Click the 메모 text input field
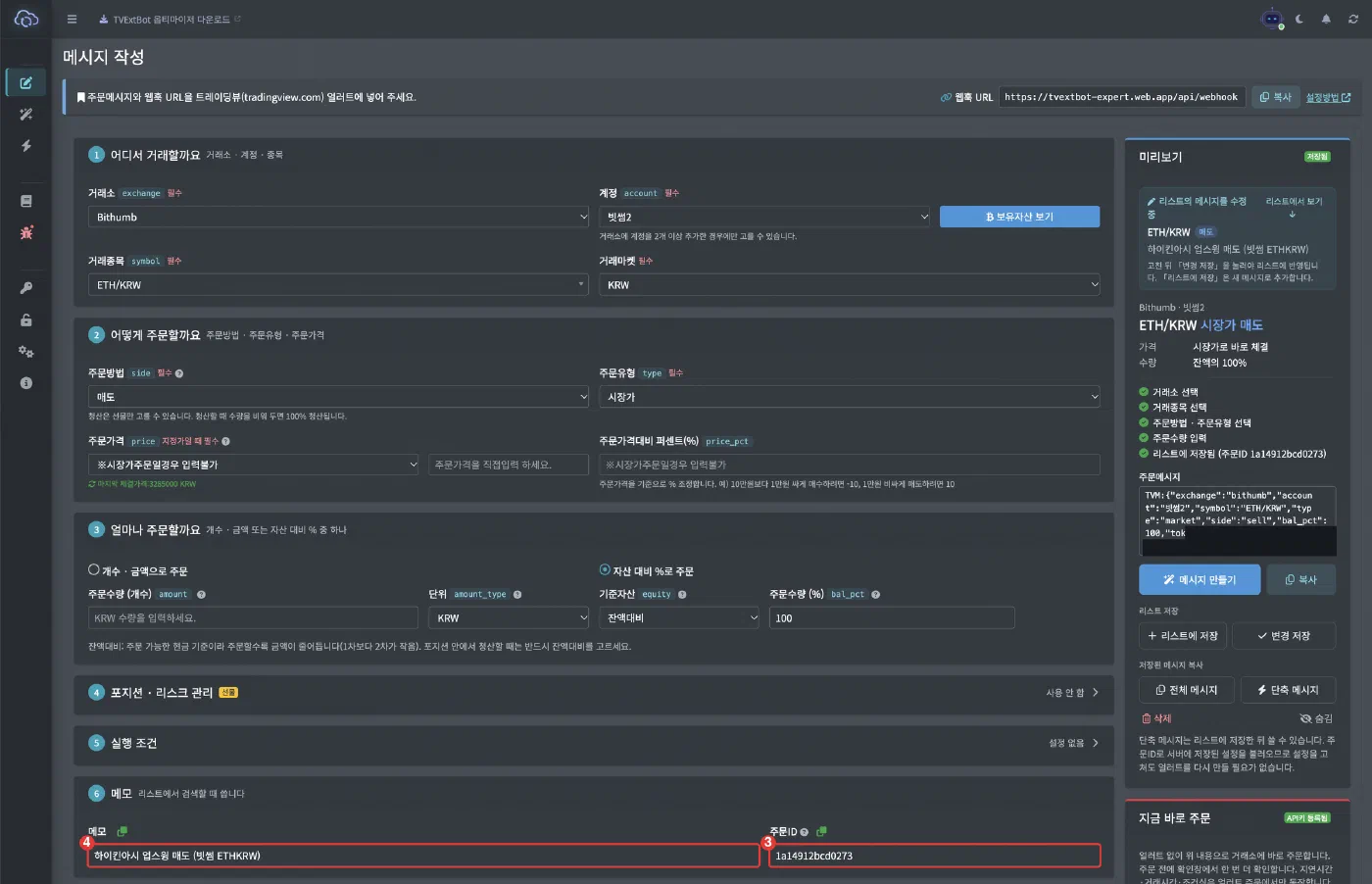This screenshot has width=1372, height=884. pos(423,856)
